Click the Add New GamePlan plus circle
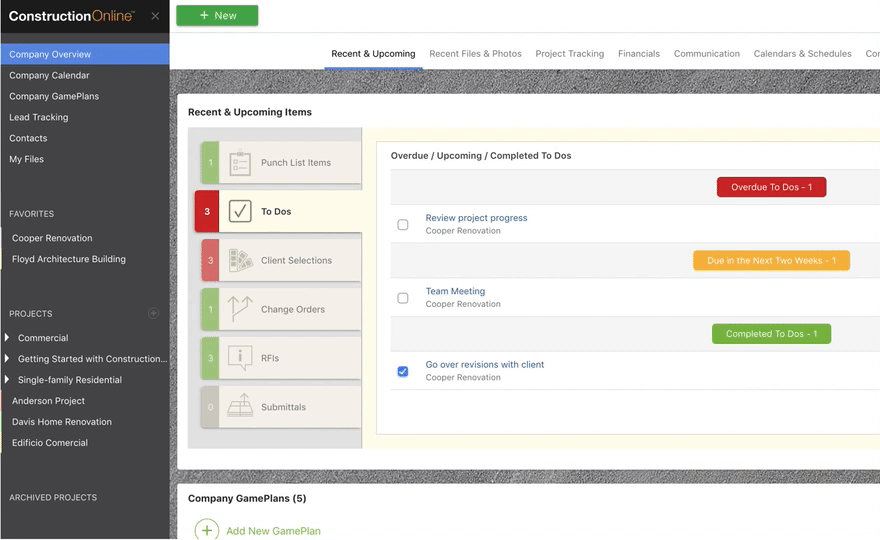Viewport: 880px width, 540px height. (x=207, y=530)
